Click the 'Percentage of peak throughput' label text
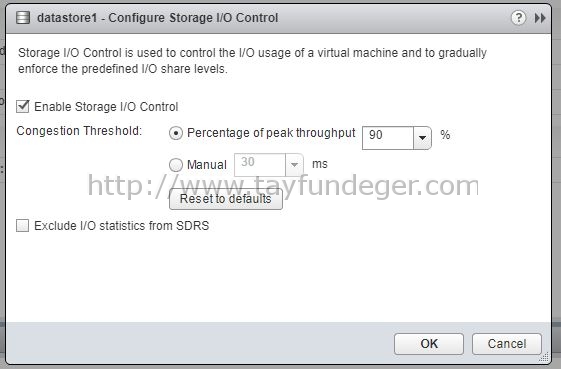561x369 pixels. 271,133
